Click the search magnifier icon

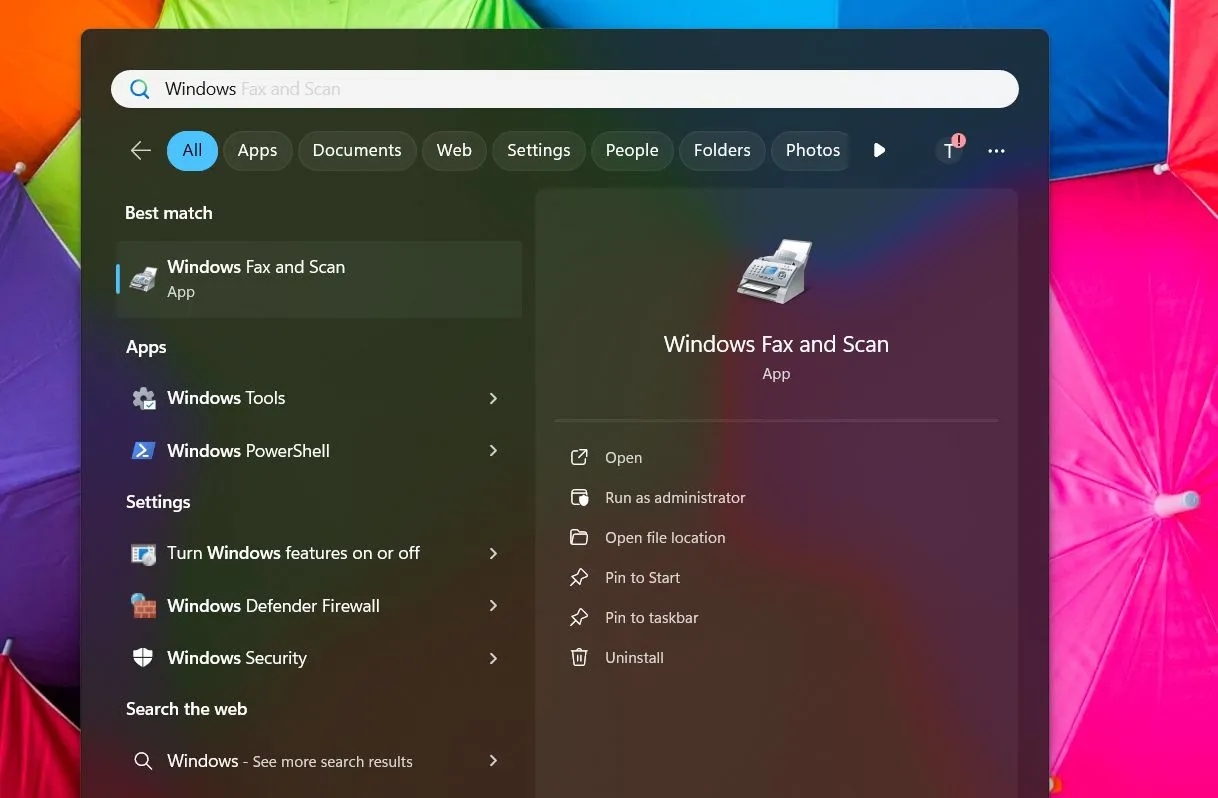point(139,88)
